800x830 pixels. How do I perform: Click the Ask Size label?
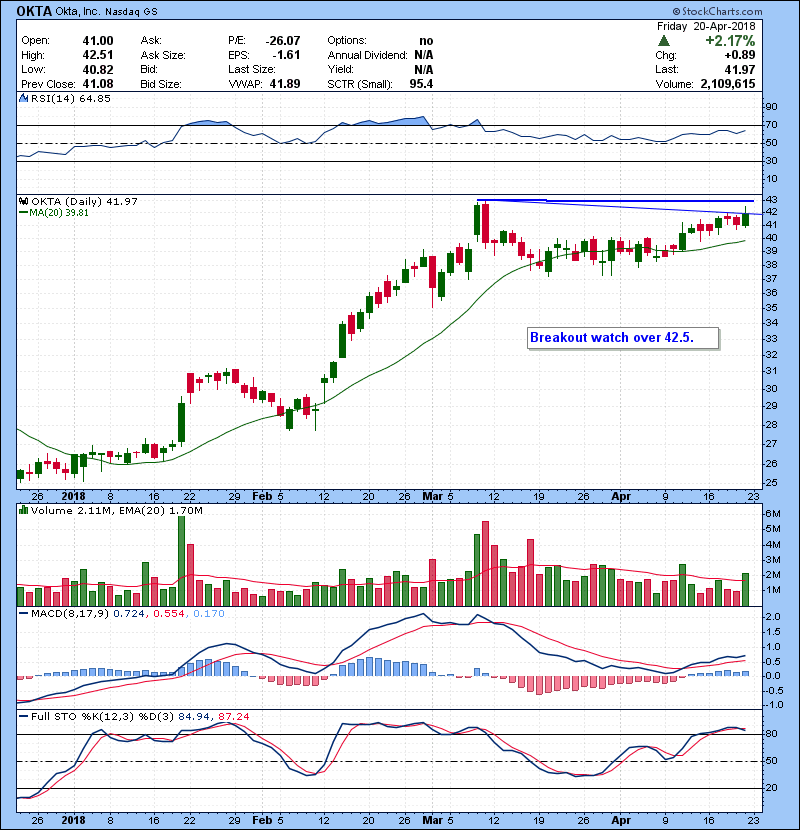coord(163,55)
